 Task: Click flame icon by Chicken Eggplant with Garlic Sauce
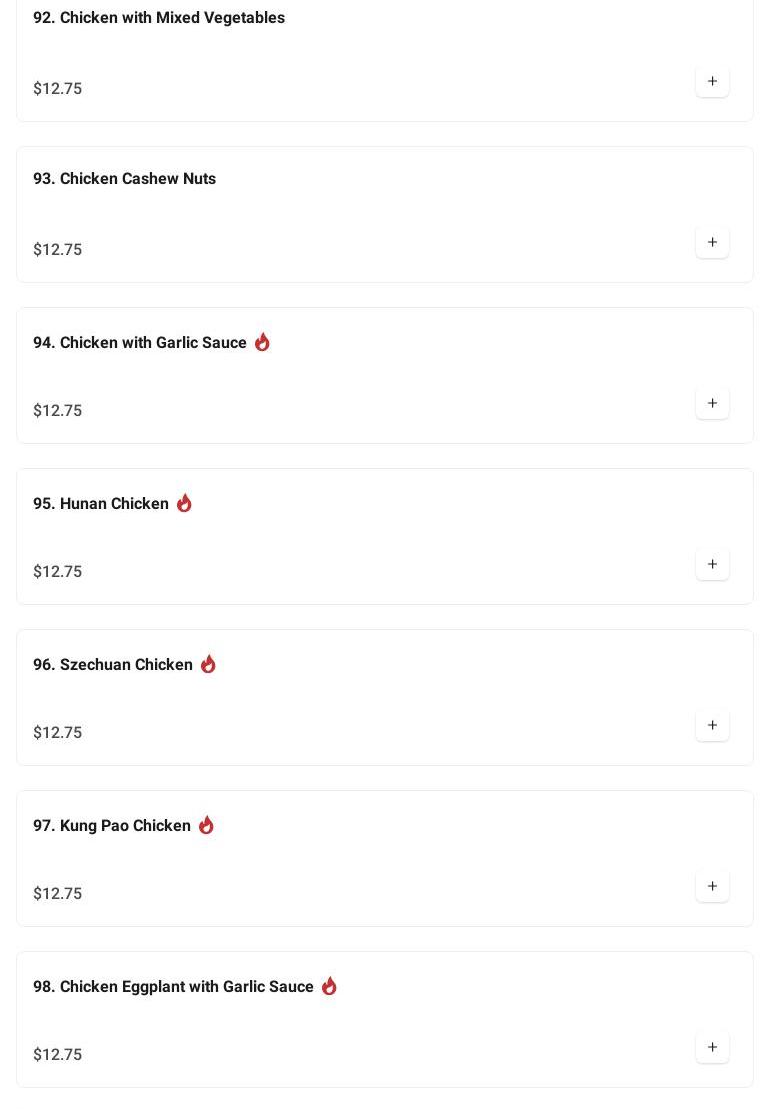pos(329,986)
